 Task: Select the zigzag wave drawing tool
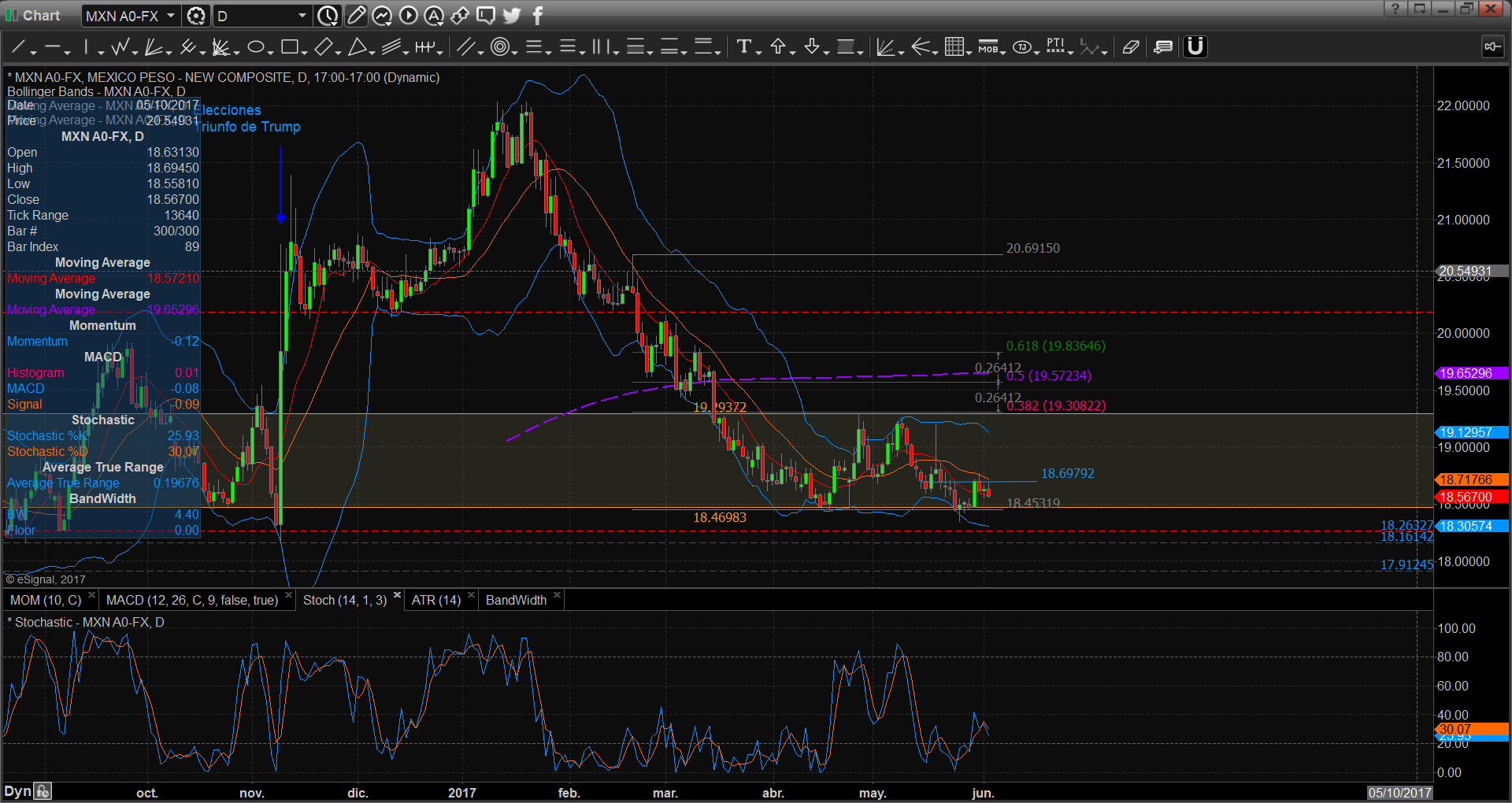(120, 47)
